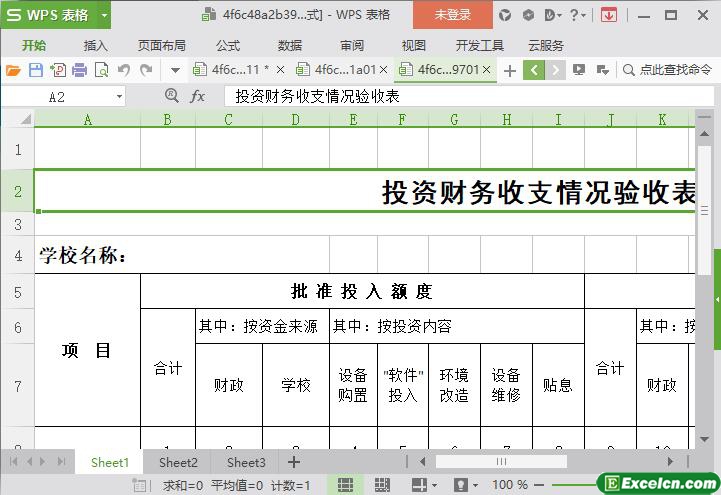The height and width of the screenshot is (495, 721).
Task: Open a new document tab with plus
Action: pos(510,70)
